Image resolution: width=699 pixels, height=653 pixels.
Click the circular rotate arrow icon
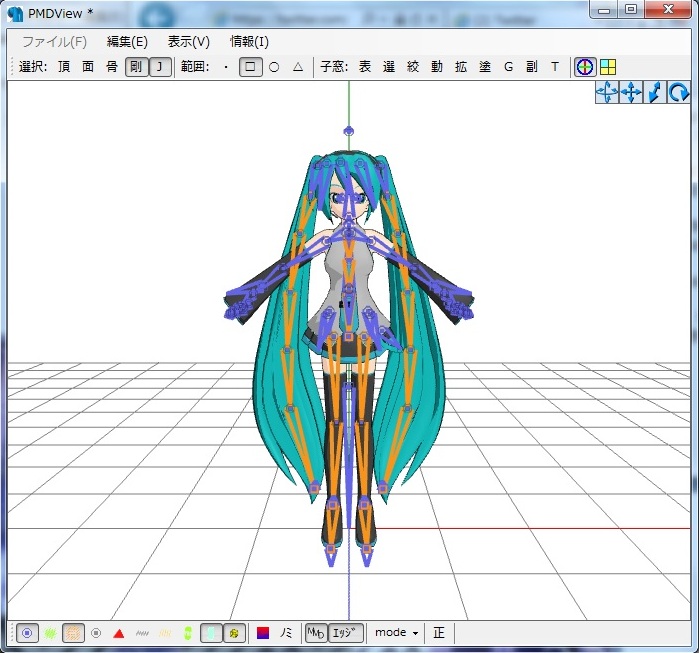click(x=678, y=93)
